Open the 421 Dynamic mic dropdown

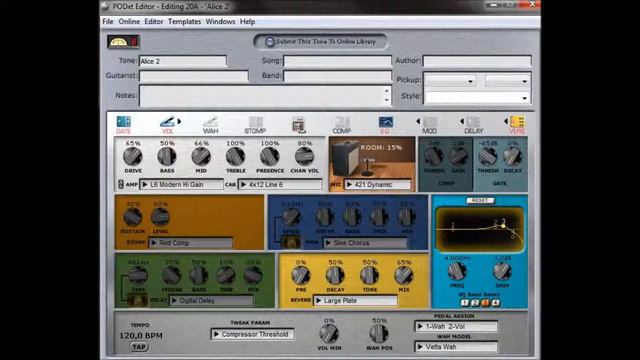[x=378, y=184]
